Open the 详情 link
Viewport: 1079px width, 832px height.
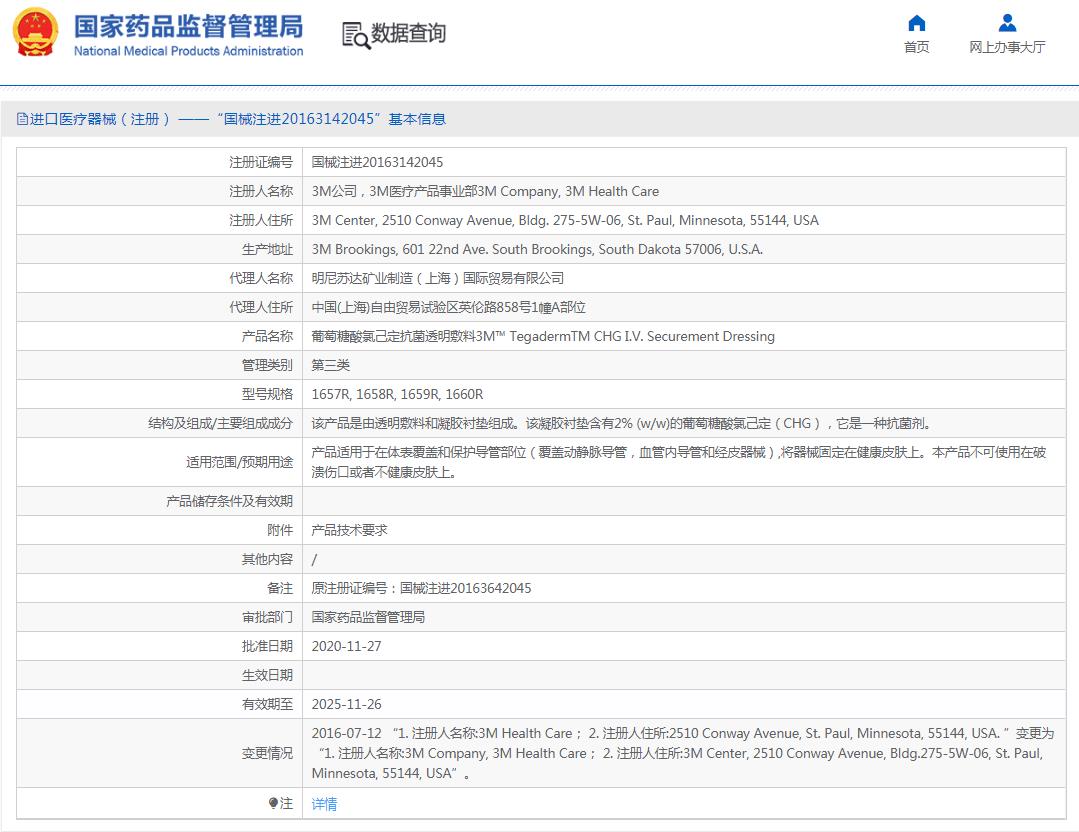[x=324, y=804]
